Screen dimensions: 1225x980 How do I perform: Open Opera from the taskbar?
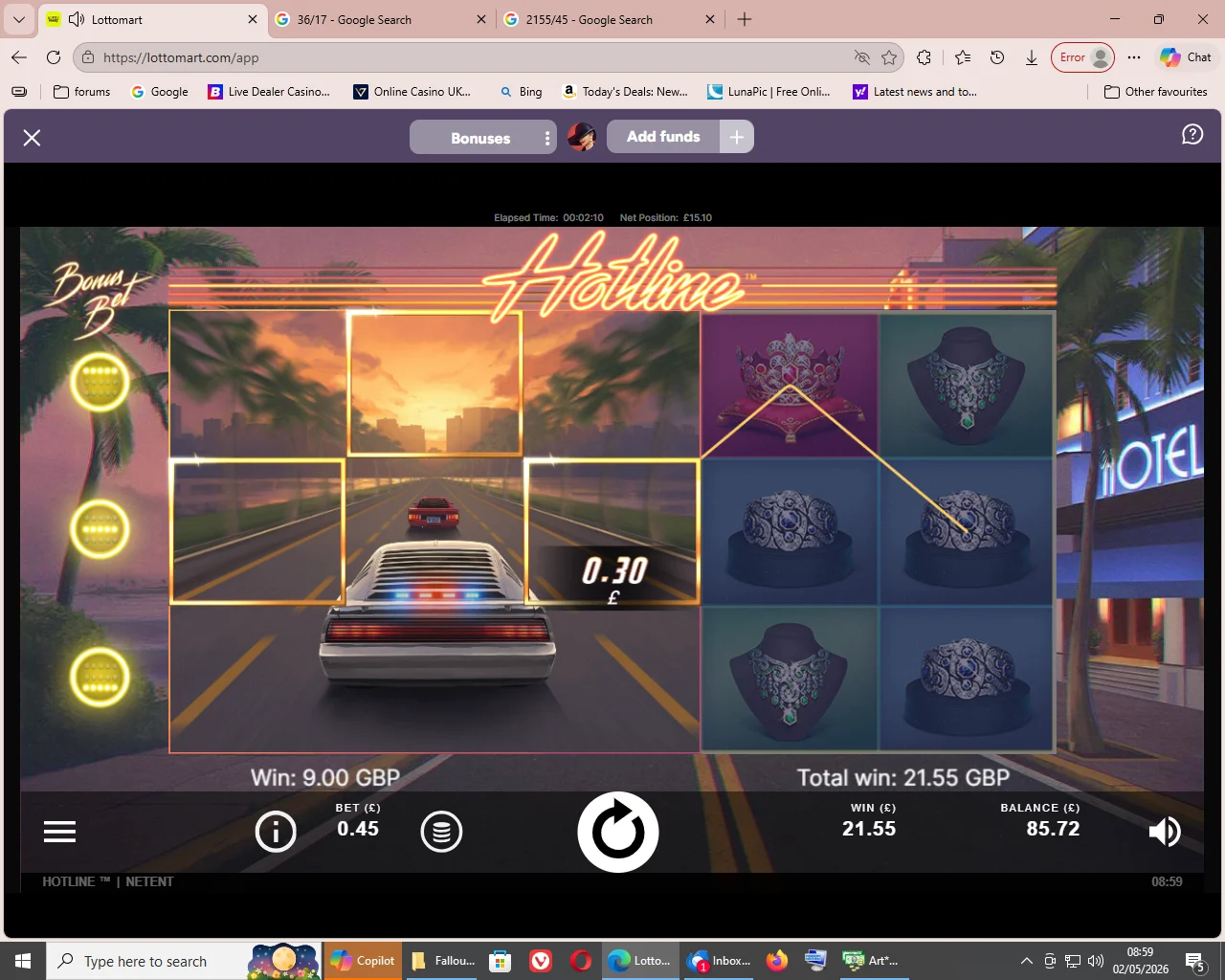tap(581, 961)
